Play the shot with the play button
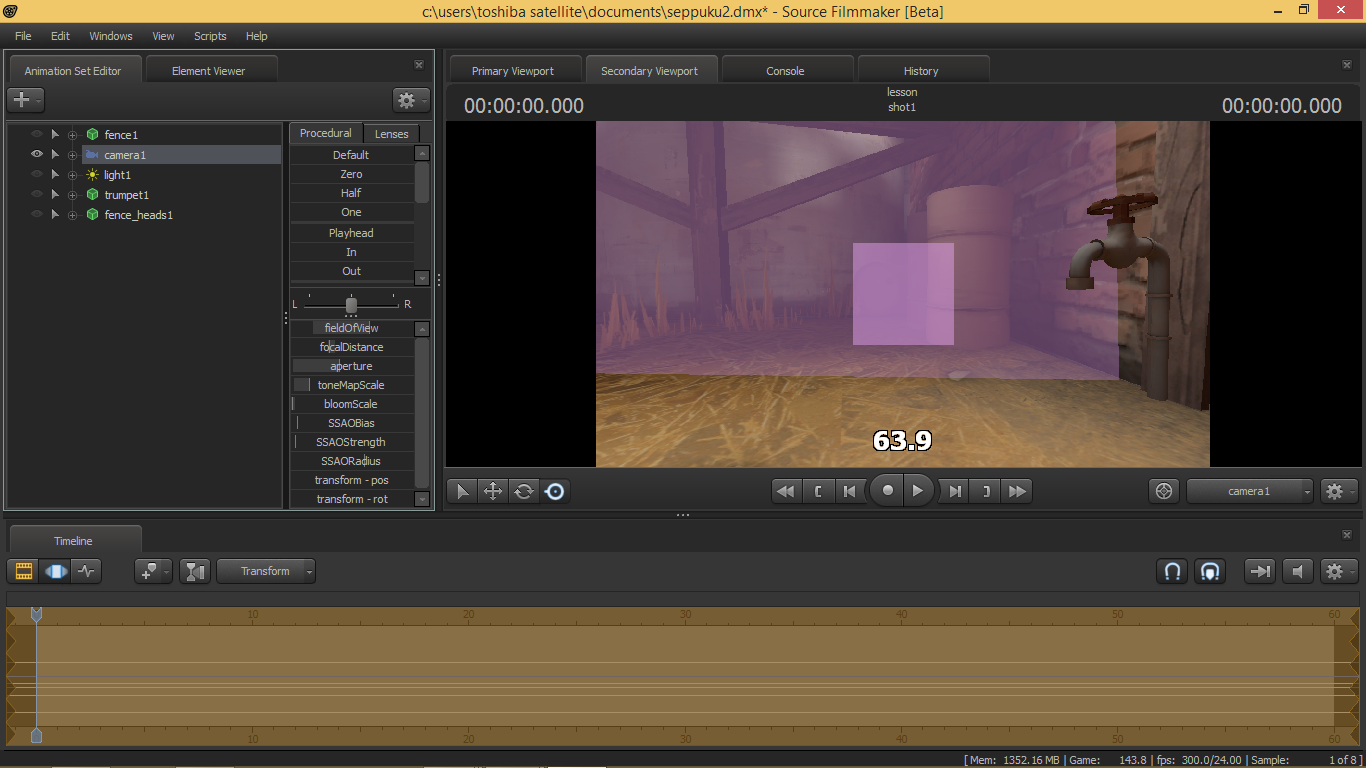The image size is (1366, 768). tap(918, 491)
